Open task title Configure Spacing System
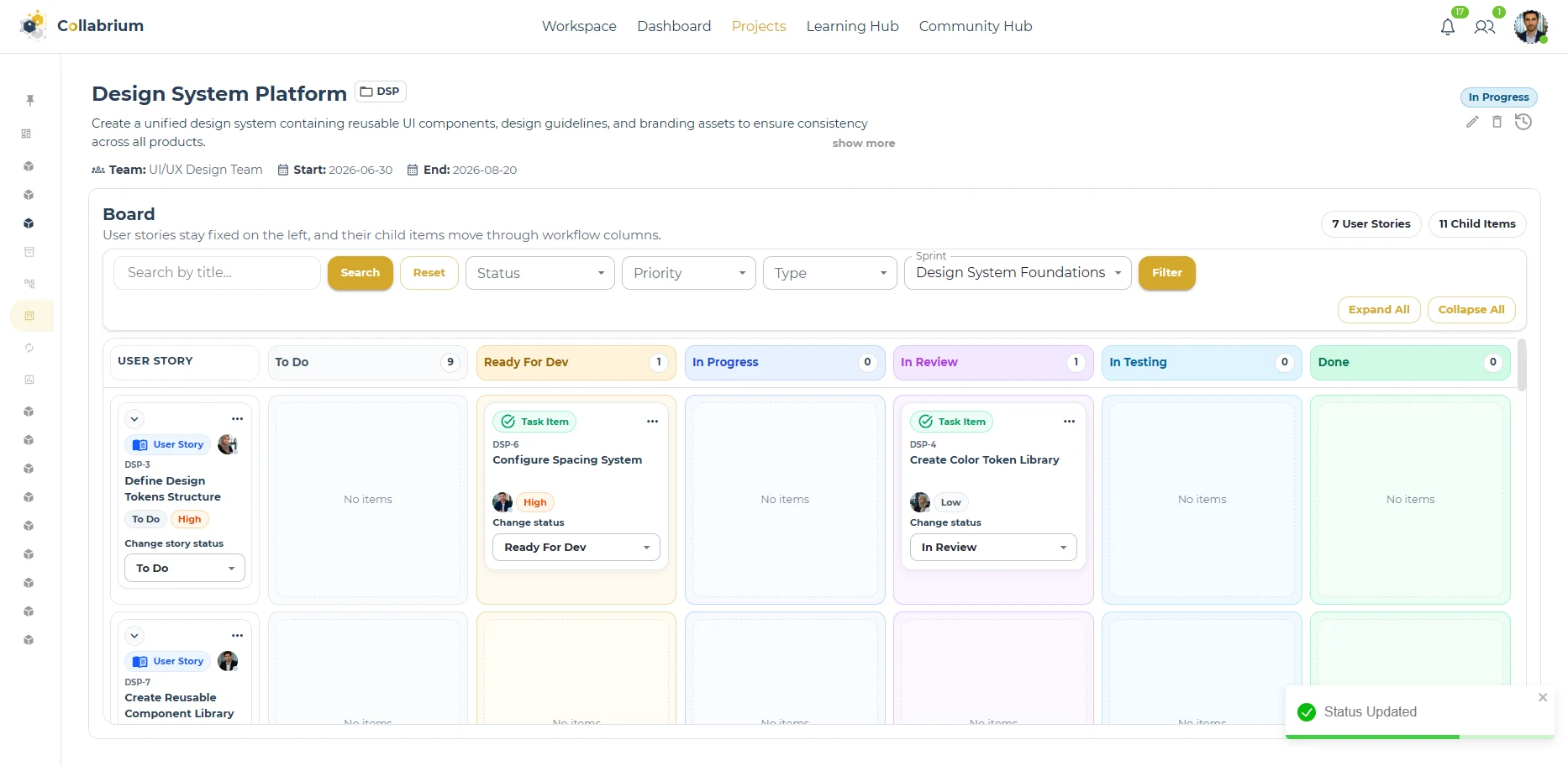Viewport: 1568px width, 766px height. 567,460
